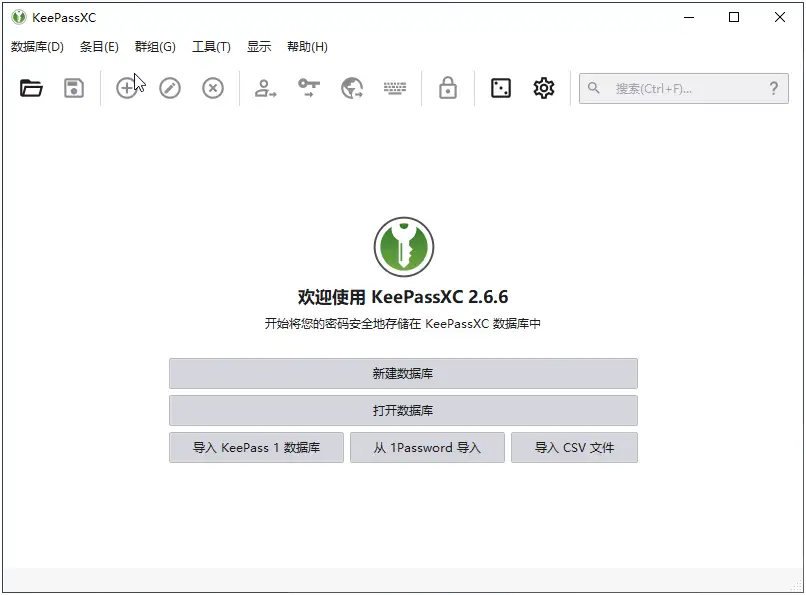Click the 打开数据库 button

(403, 411)
